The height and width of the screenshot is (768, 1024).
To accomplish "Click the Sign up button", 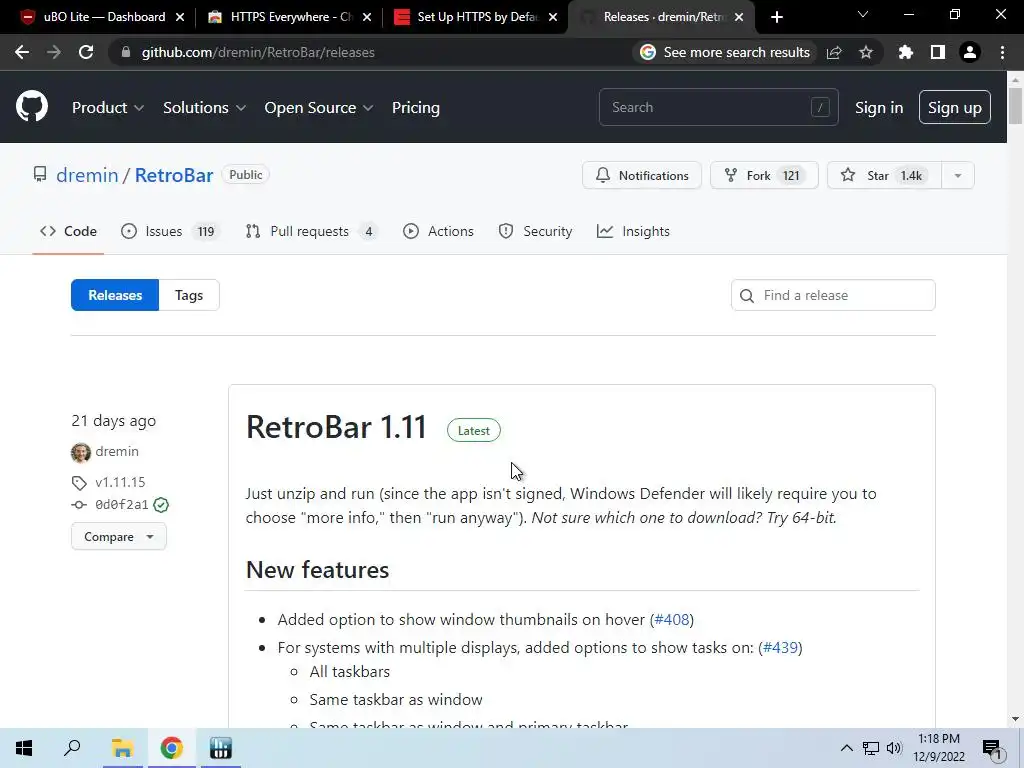I will pyautogui.click(x=955, y=107).
